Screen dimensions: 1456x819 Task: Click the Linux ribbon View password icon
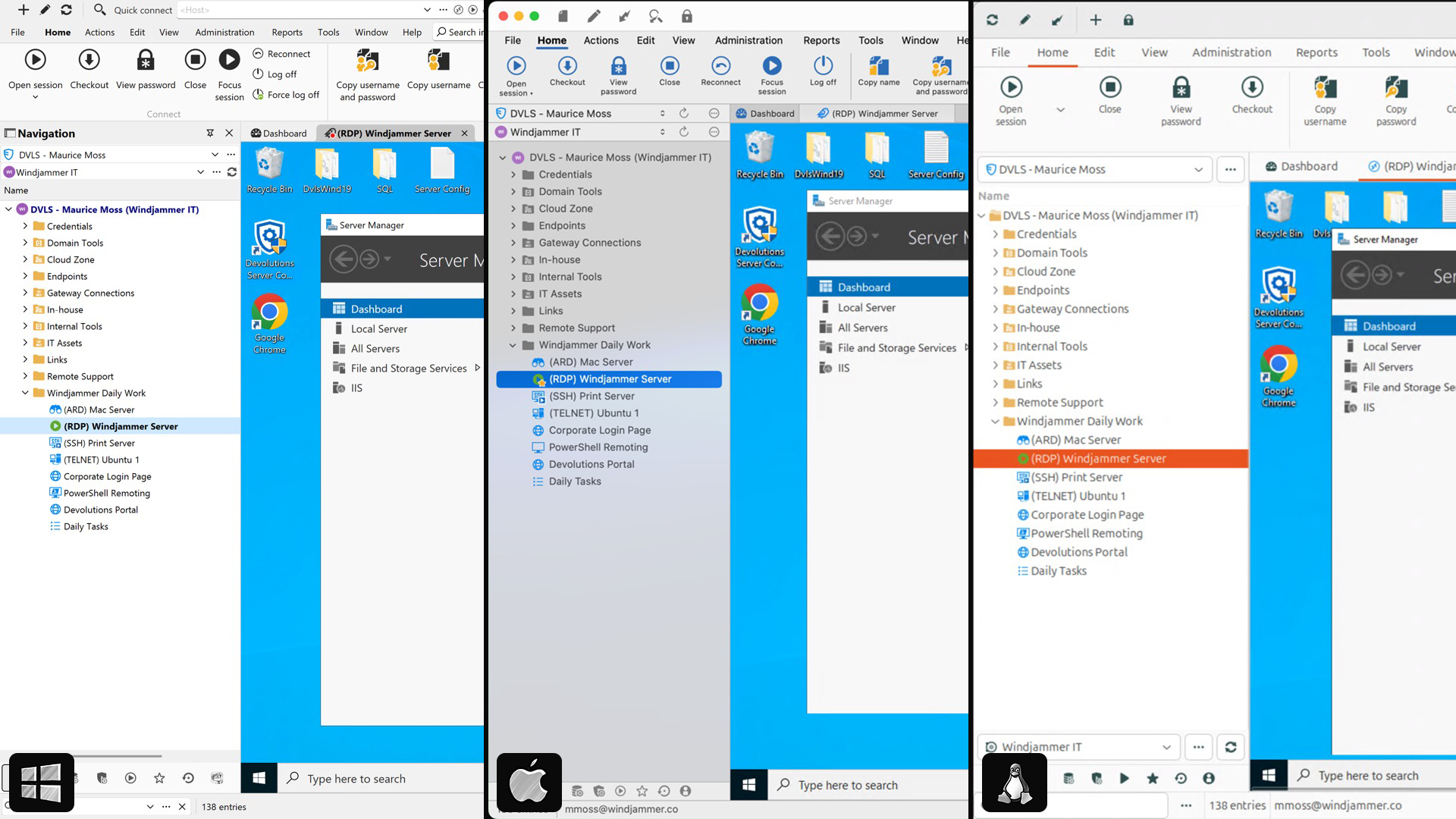tap(1181, 87)
